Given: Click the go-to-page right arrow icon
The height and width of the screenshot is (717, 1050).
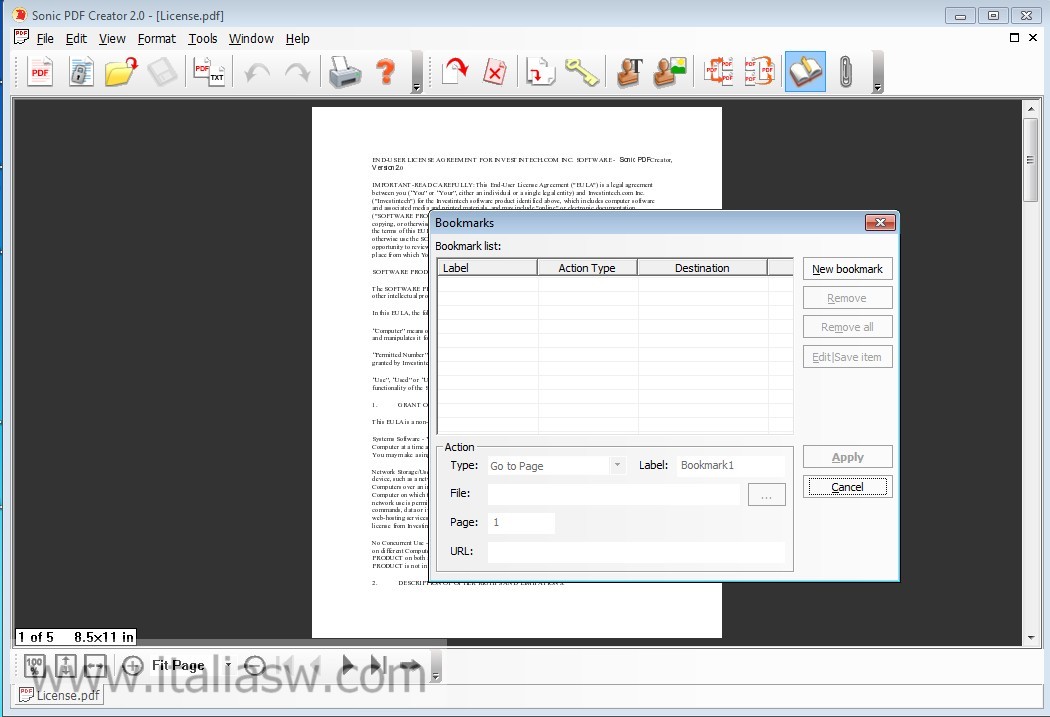Looking at the screenshot, I should point(410,665).
